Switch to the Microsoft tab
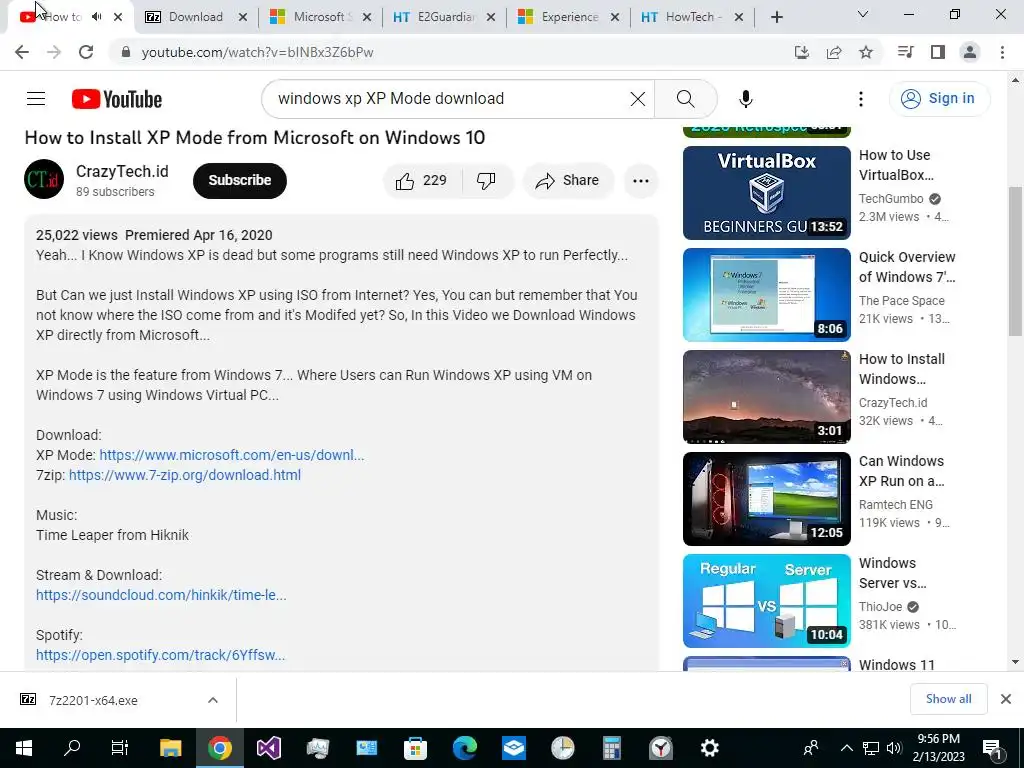Viewport: 1024px width, 768px height. pos(319,17)
